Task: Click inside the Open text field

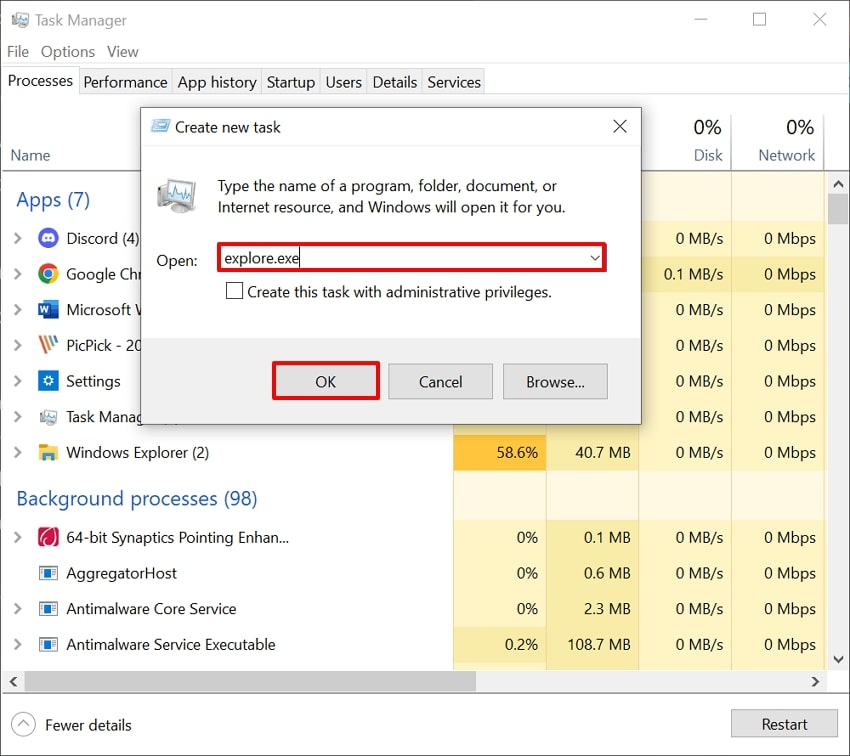Action: (x=380, y=257)
